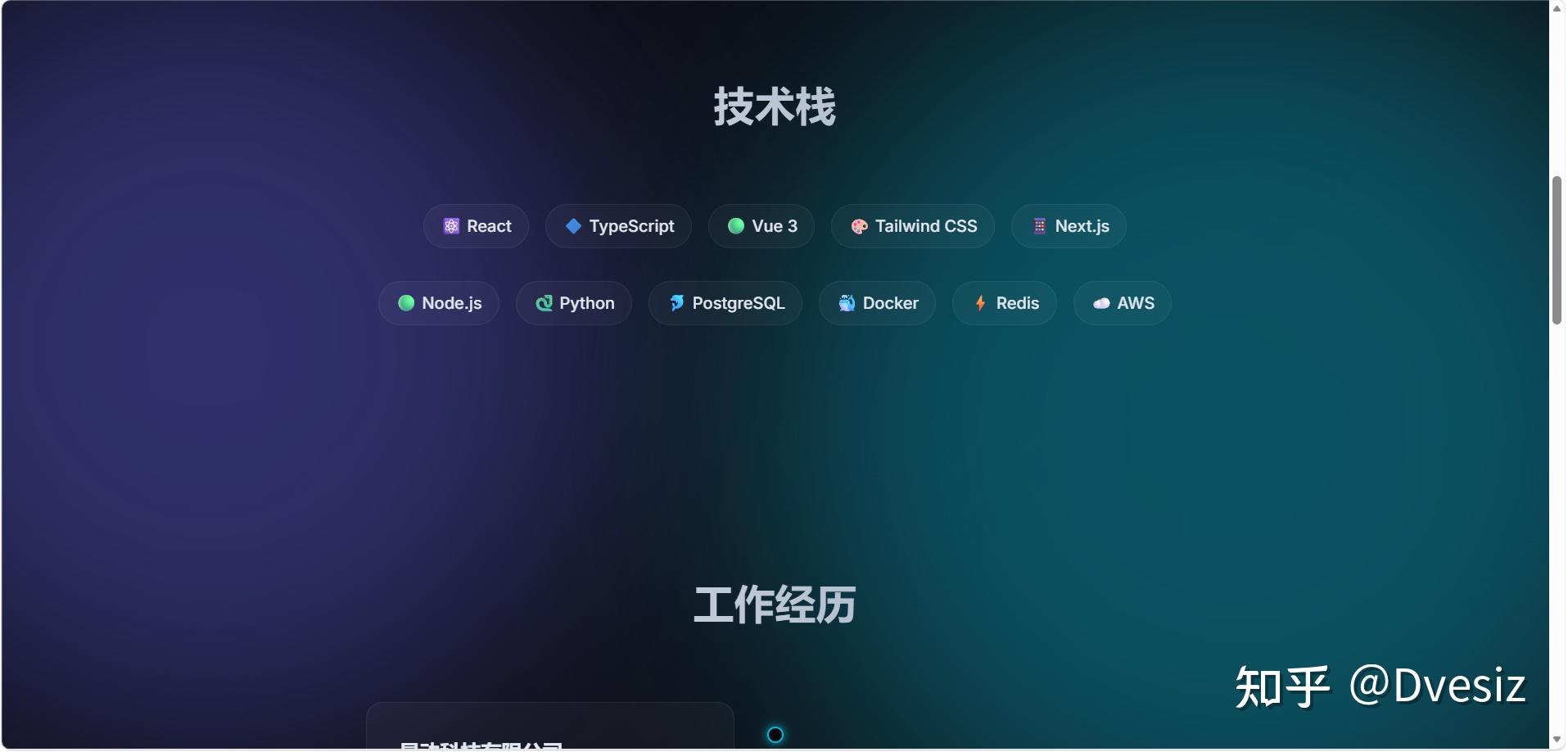Screen dimensions: 1568x752
Task: Click the 工作经历 section heading
Action: point(775,605)
